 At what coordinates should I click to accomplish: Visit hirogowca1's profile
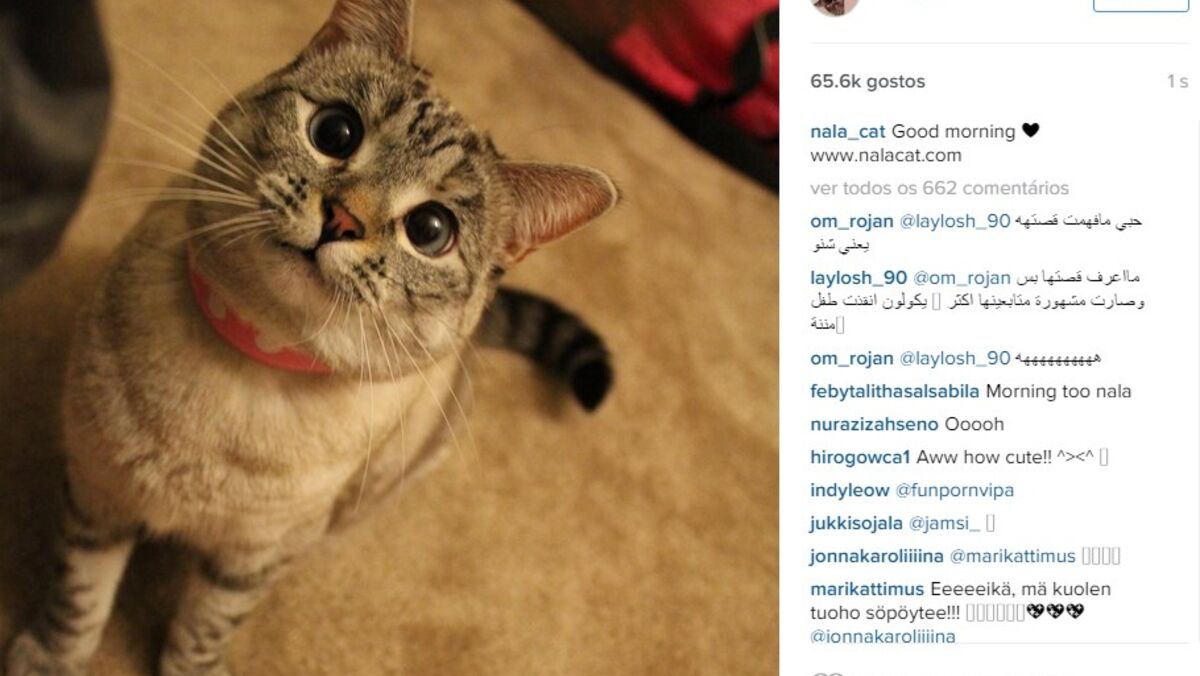[860, 458]
